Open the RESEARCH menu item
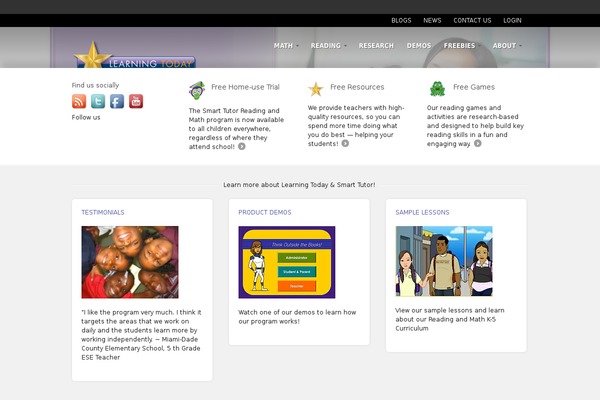 (x=376, y=46)
